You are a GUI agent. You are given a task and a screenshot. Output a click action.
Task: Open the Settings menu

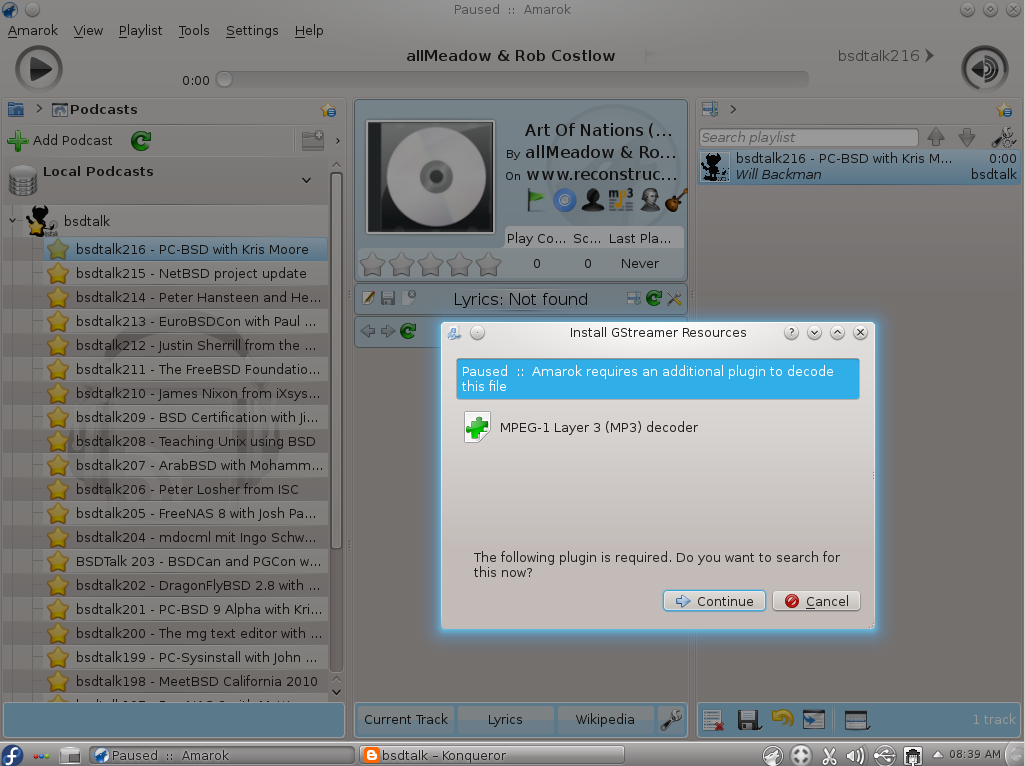(x=252, y=31)
